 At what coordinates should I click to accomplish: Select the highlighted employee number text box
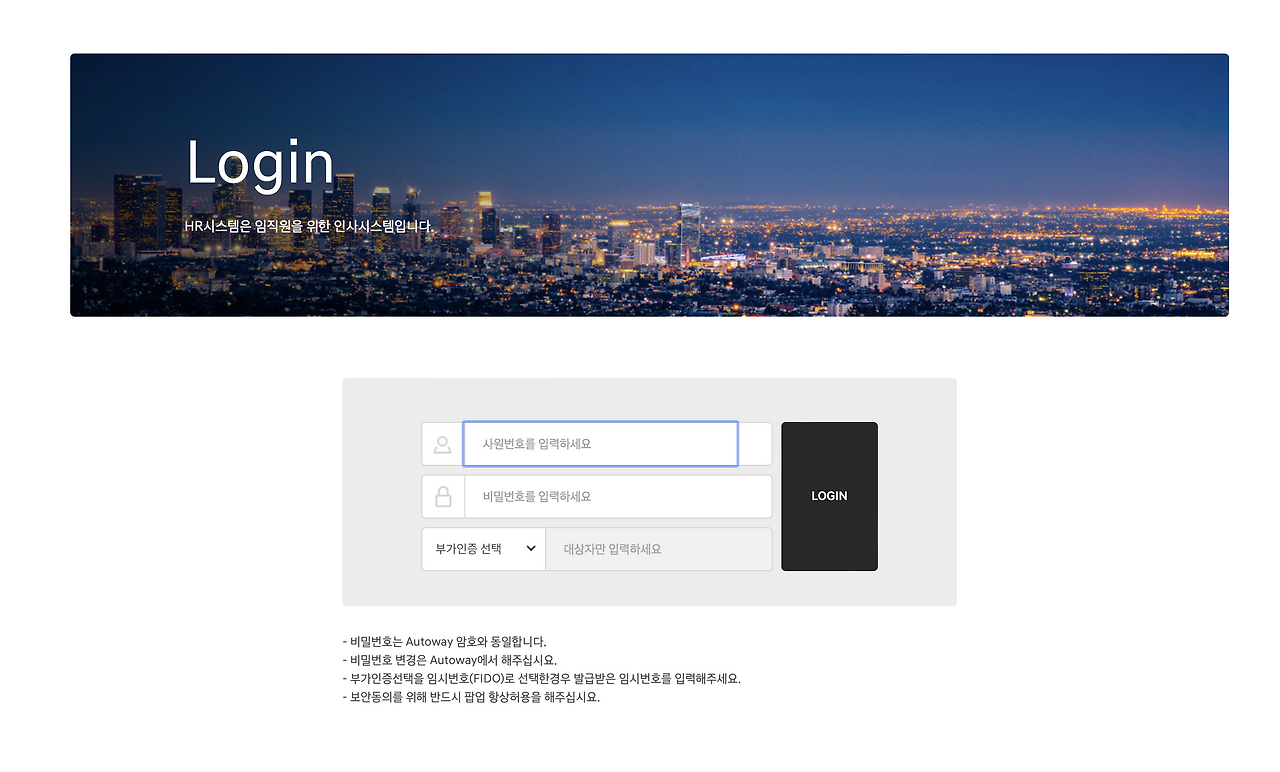[x=600, y=443]
